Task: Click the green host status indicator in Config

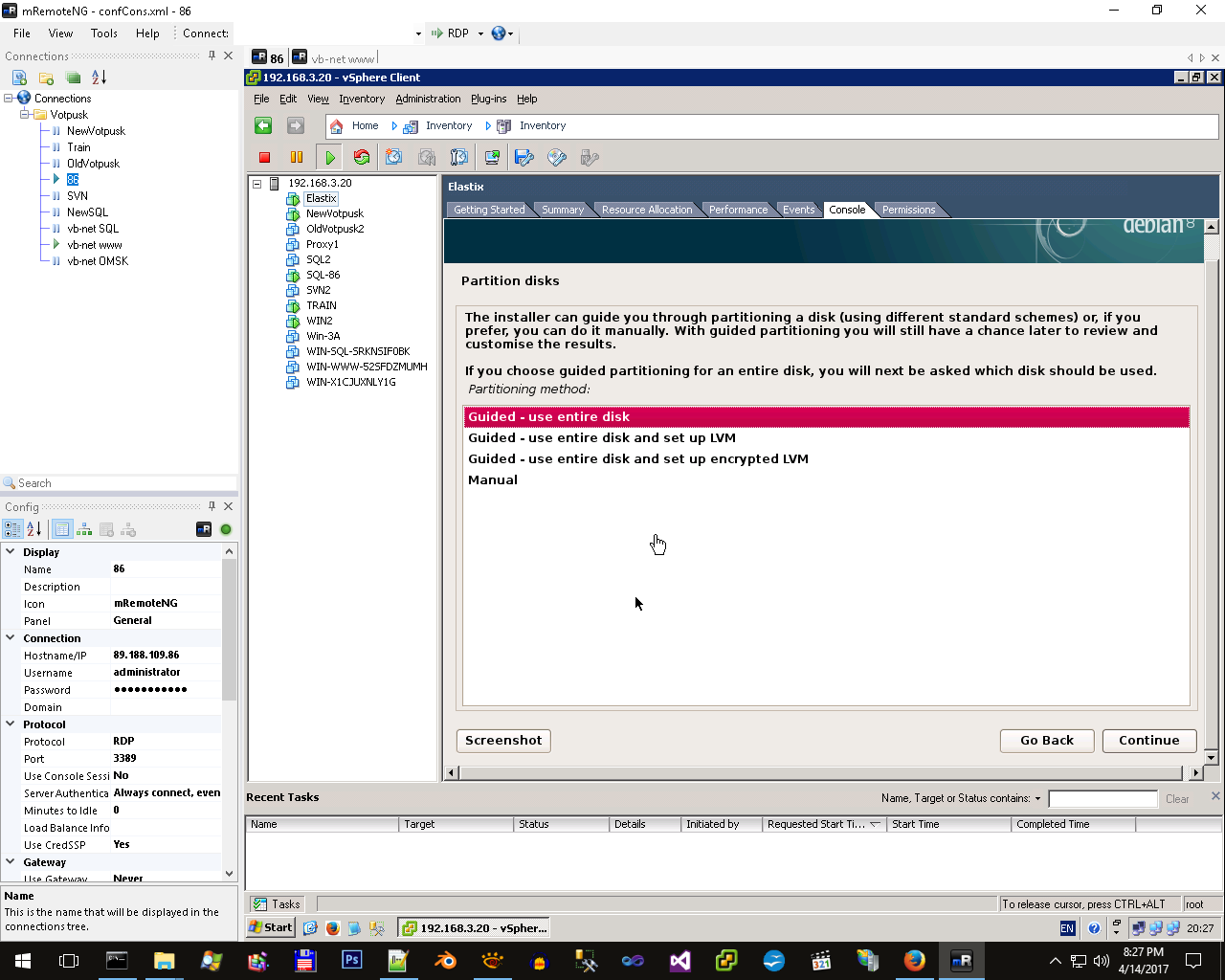Action: pos(226,529)
